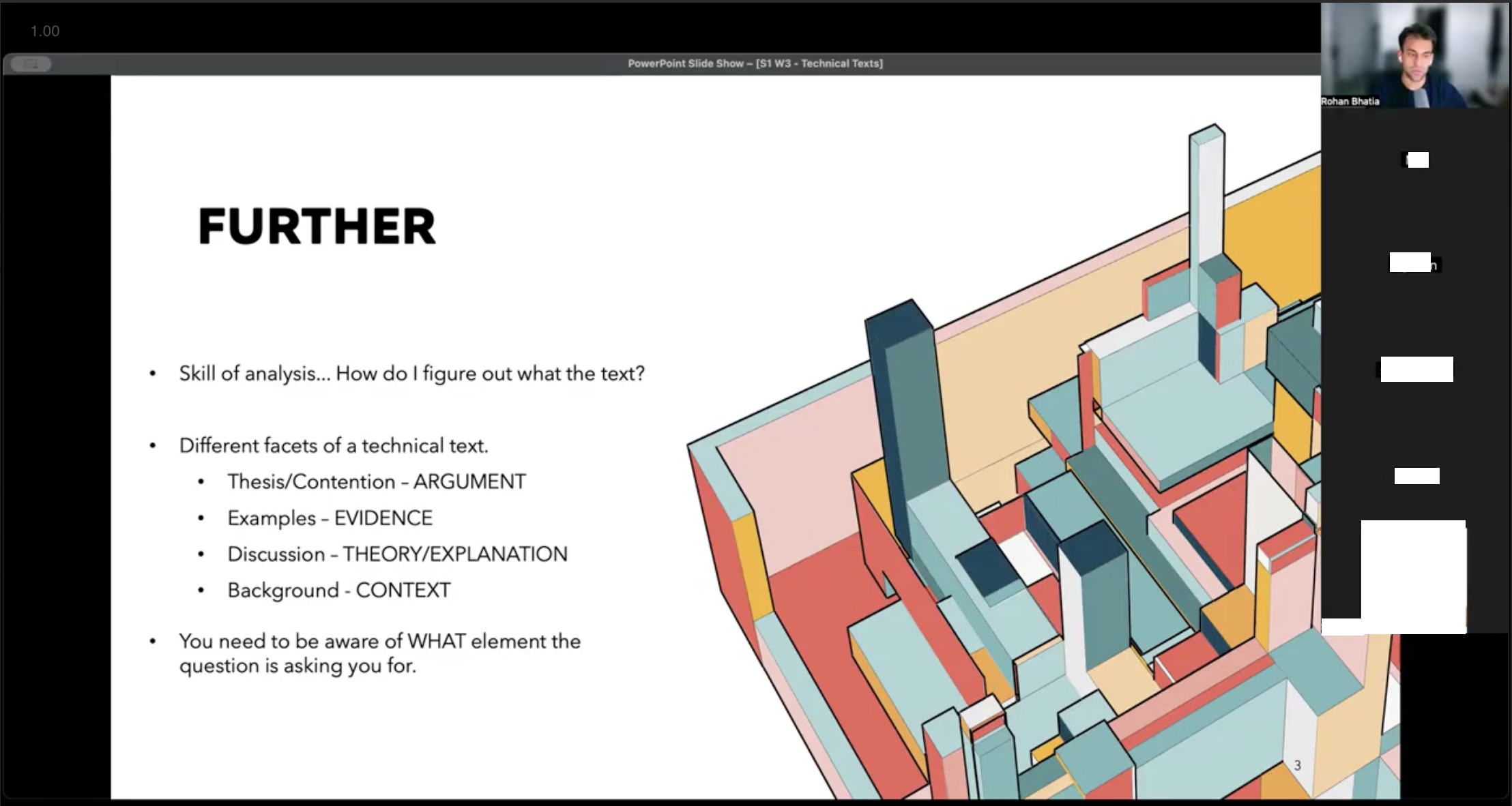Click the FURTHER slide heading
Viewport: 1512px width, 806px height.
point(317,226)
